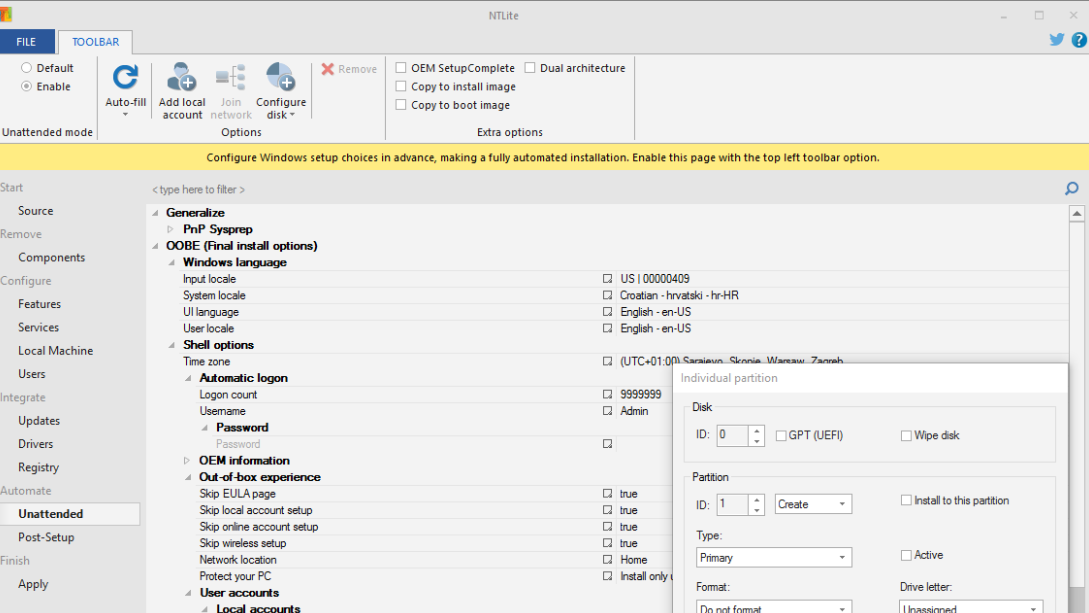Screen dimensions: 1089x613
Task: Check Copy to boot image
Action: pos(401,105)
